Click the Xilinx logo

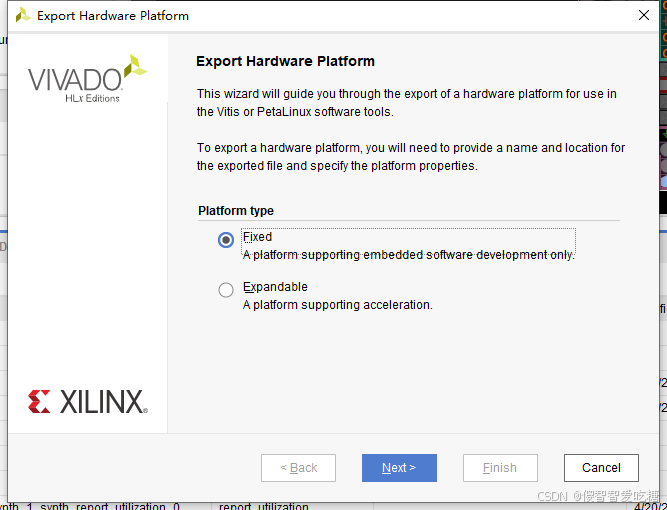tap(88, 402)
